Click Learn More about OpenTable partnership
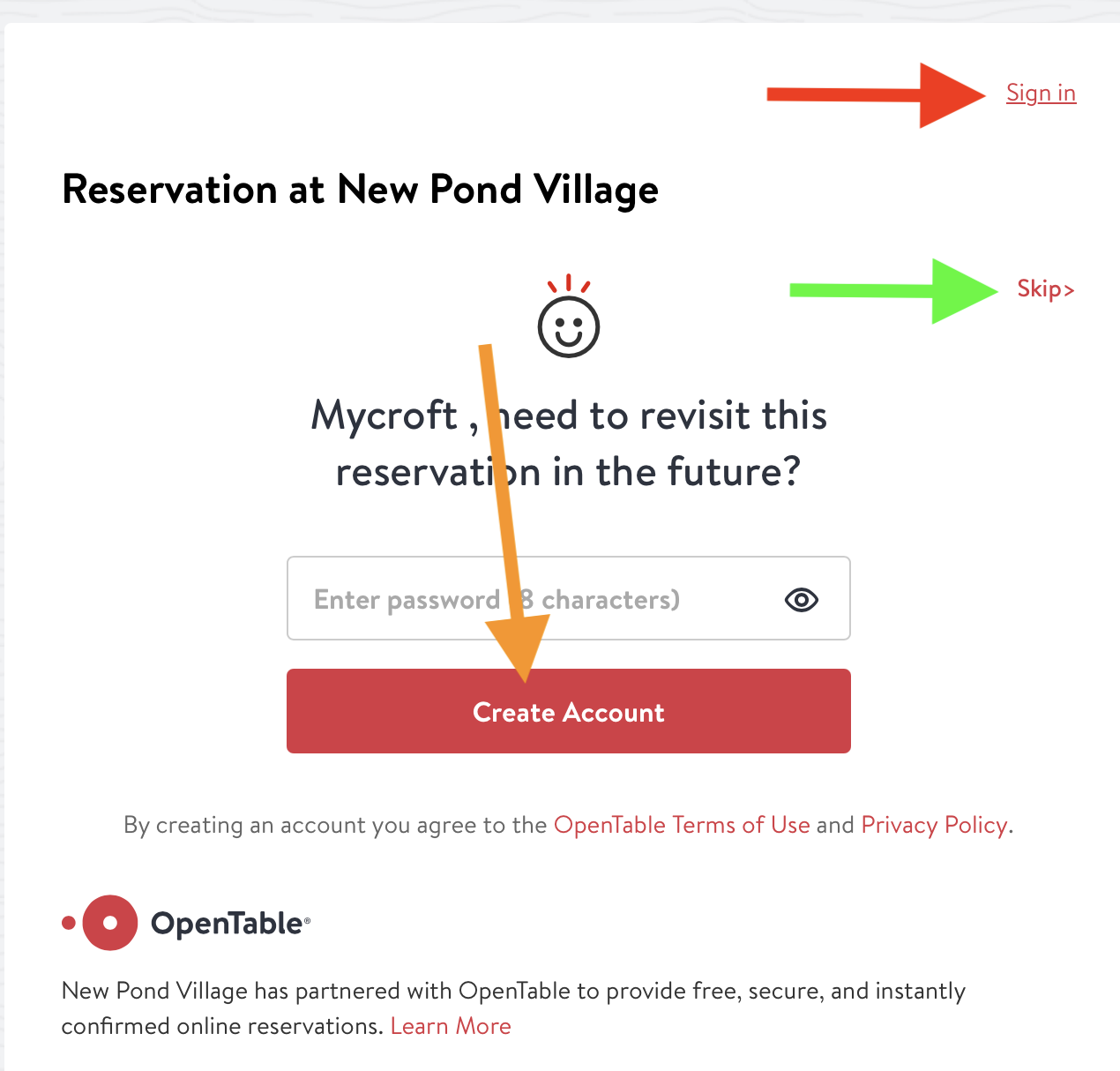This screenshot has height=1071, width=1120. [451, 1025]
